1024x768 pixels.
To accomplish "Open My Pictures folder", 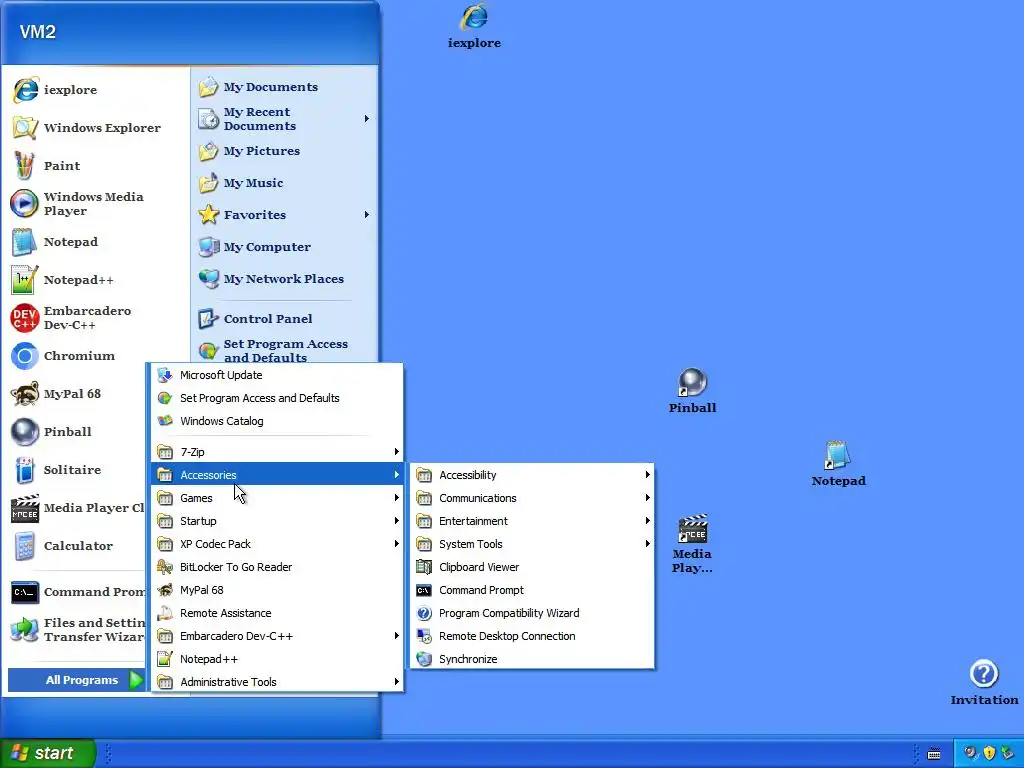I will click(x=284, y=151).
